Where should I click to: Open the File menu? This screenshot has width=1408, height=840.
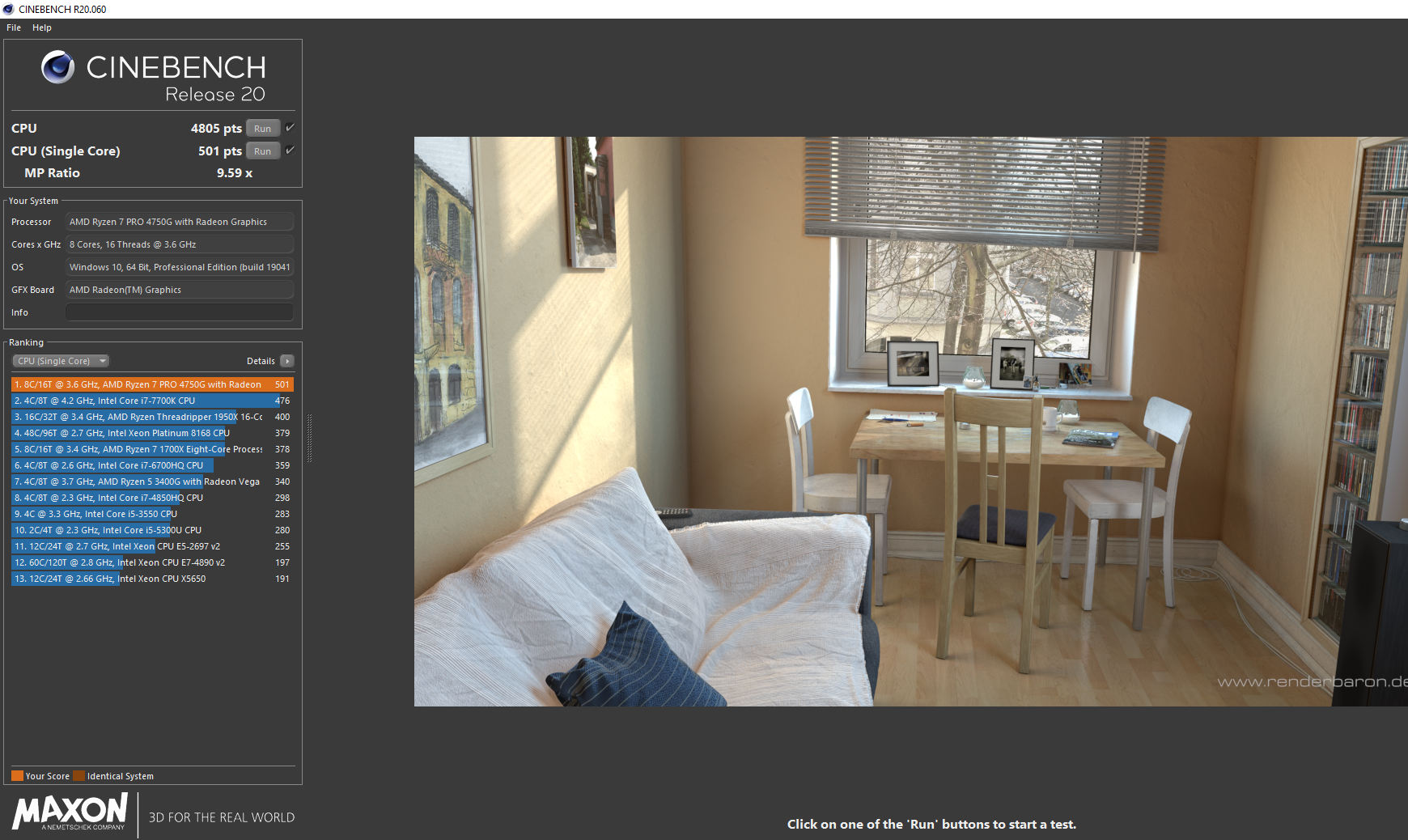point(14,28)
